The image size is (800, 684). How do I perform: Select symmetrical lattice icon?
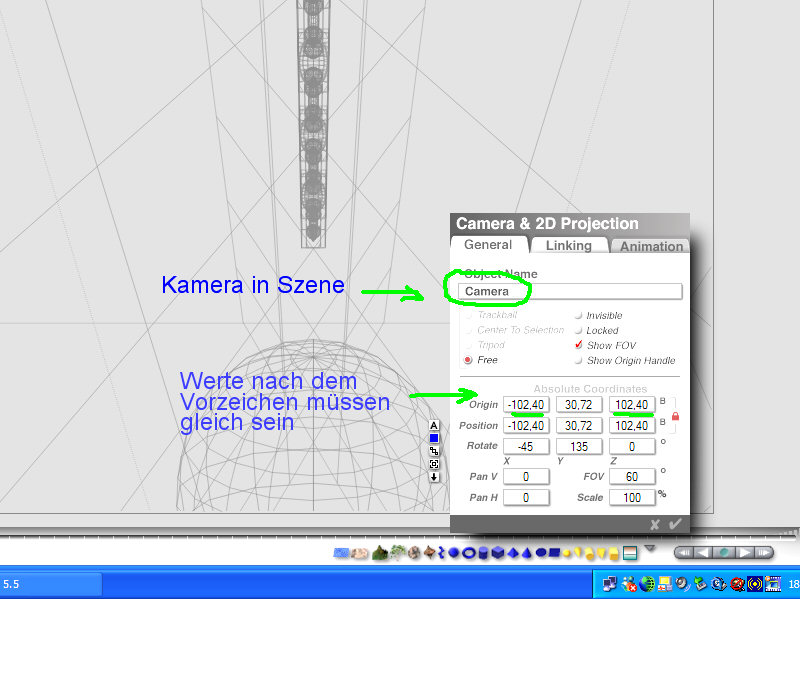(x=429, y=552)
